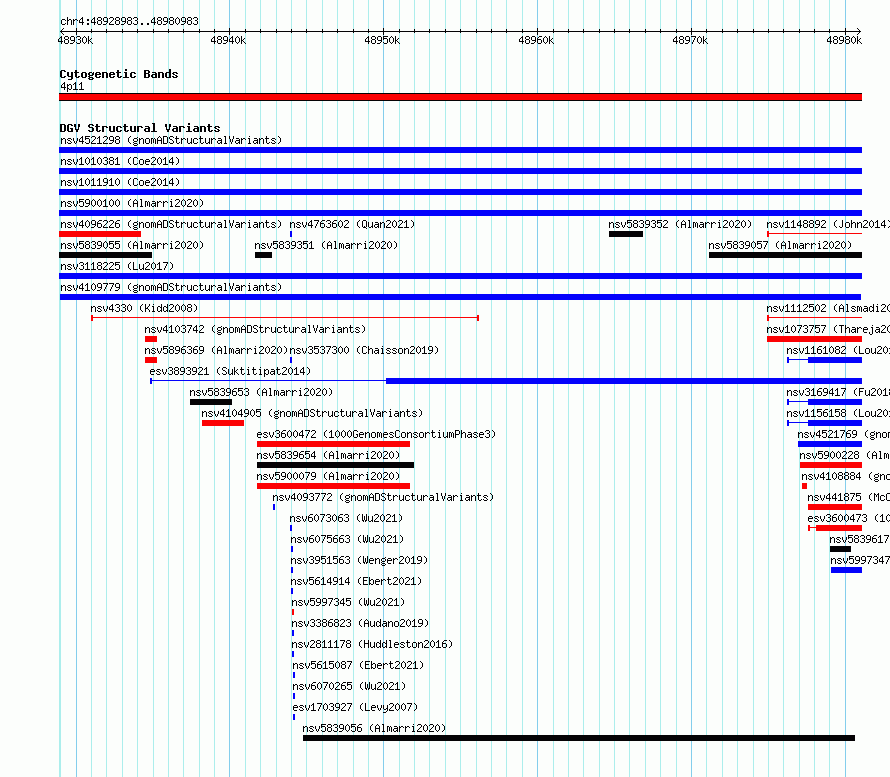
Task: Open nsv1148892 (John2014) variant
Action: (x=828, y=224)
